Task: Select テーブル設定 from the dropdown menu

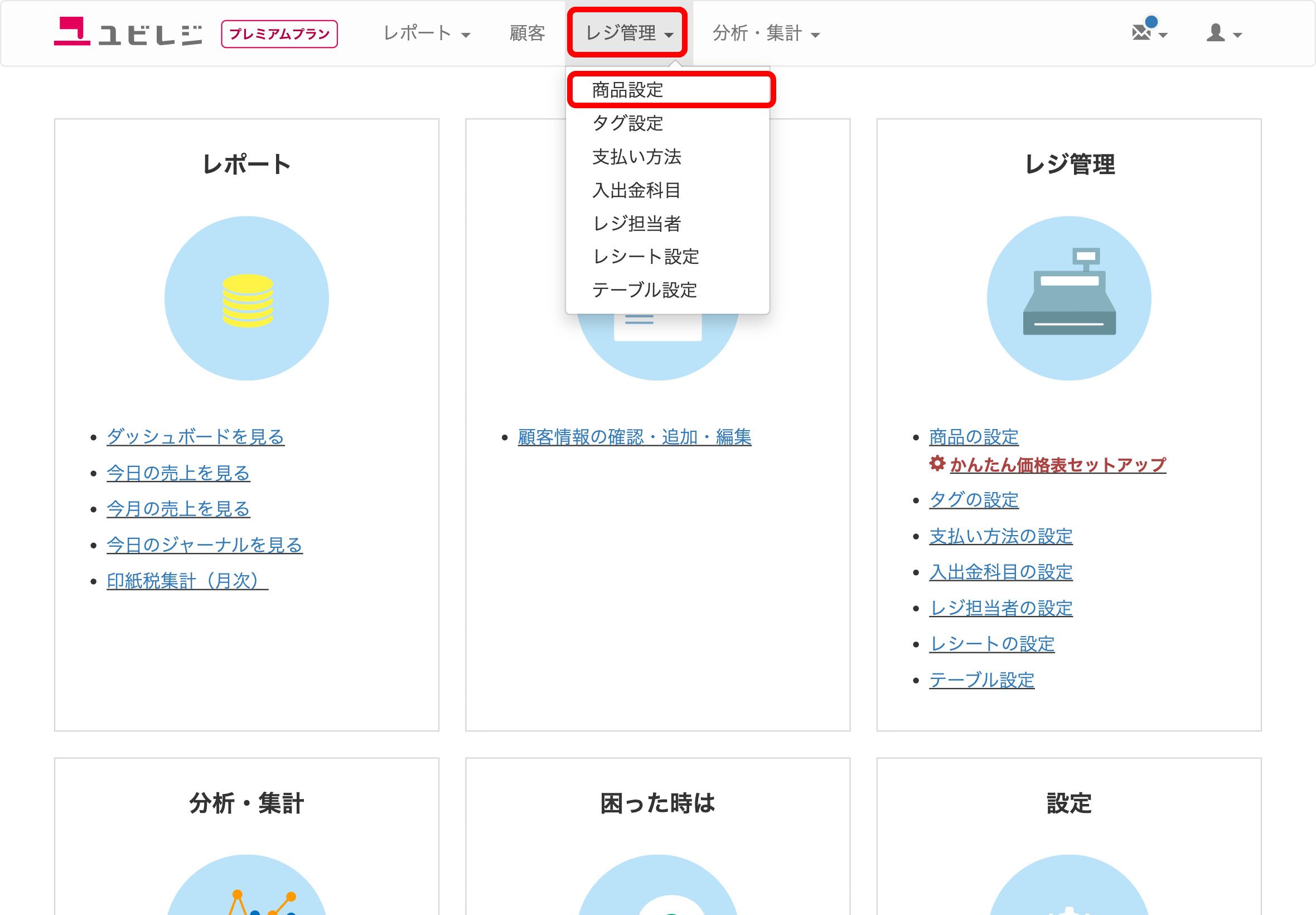Action: pyautogui.click(x=667, y=290)
